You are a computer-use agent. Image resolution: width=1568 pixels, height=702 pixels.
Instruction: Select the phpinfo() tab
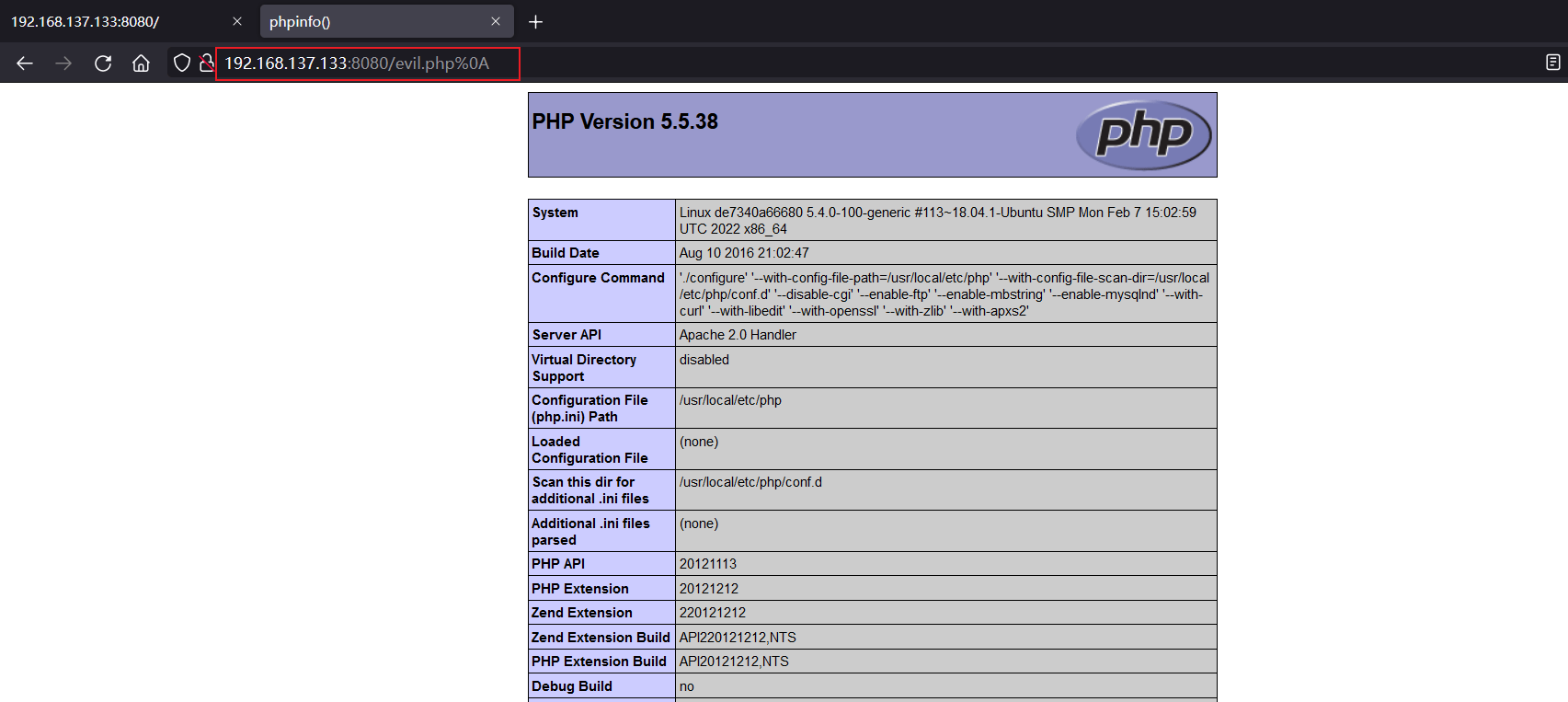(386, 21)
